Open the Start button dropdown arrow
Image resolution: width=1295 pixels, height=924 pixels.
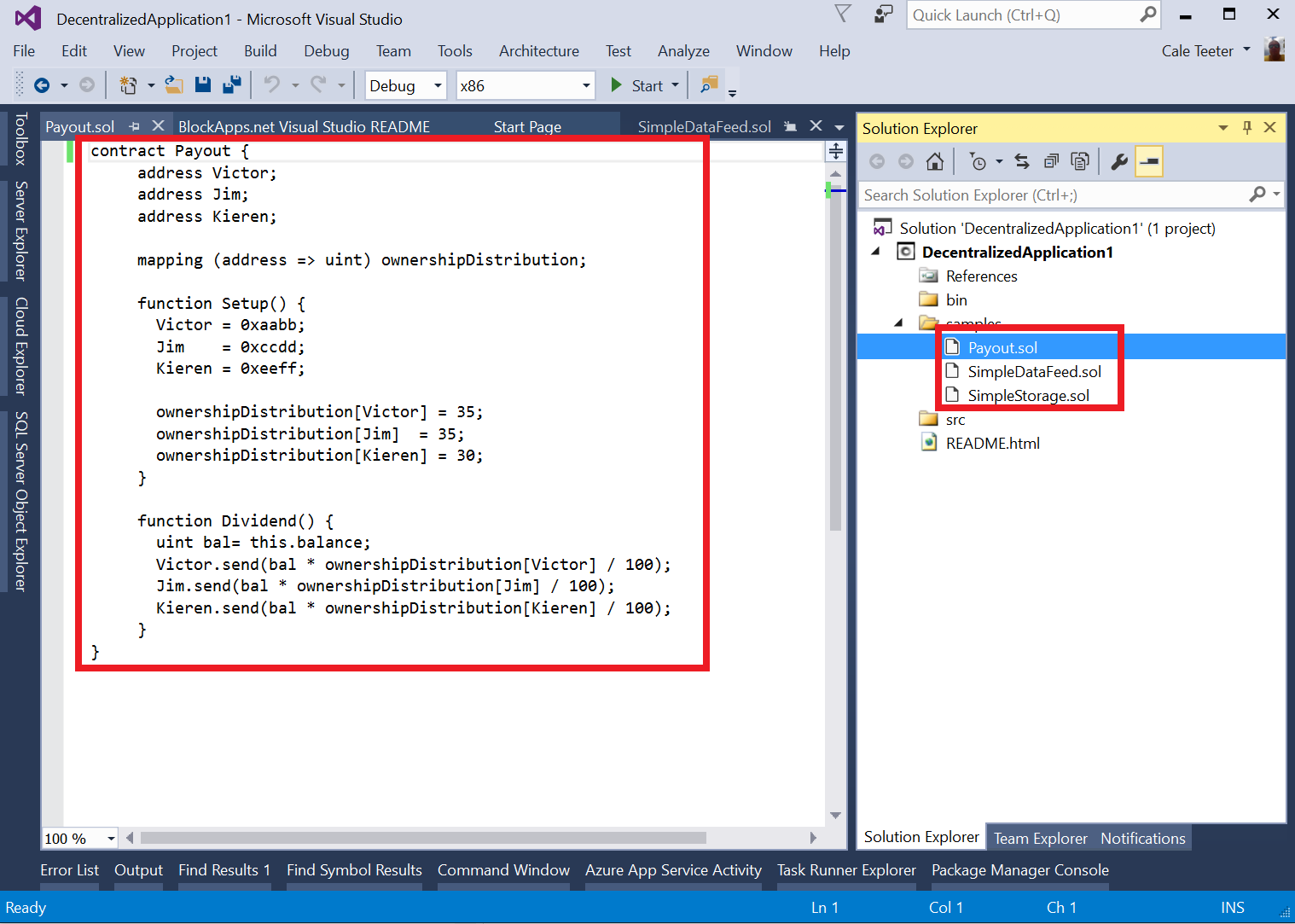[x=676, y=85]
